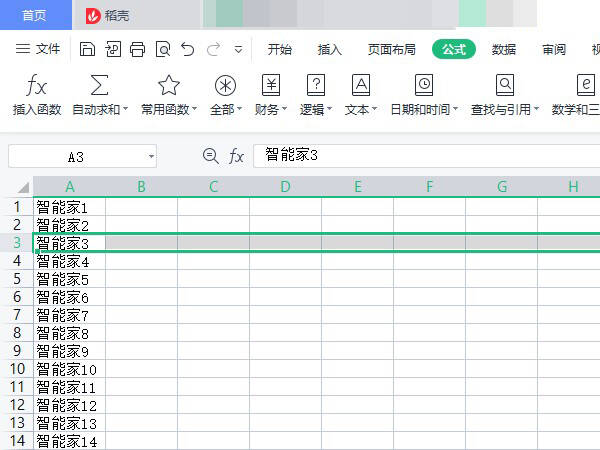Expand the 自动求和 dropdown arrow

[x=125, y=109]
